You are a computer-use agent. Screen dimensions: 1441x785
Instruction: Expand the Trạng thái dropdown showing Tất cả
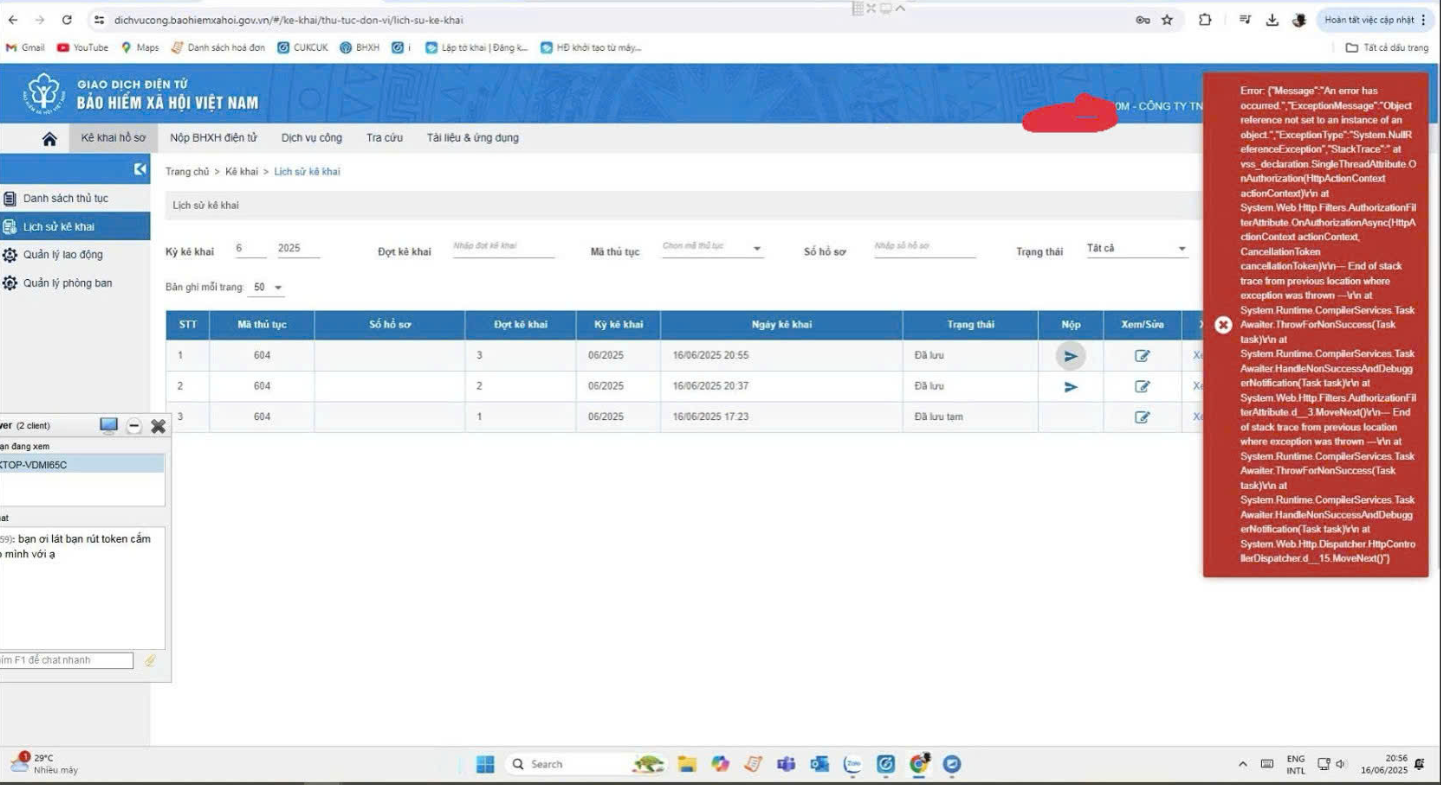[x=1137, y=249]
